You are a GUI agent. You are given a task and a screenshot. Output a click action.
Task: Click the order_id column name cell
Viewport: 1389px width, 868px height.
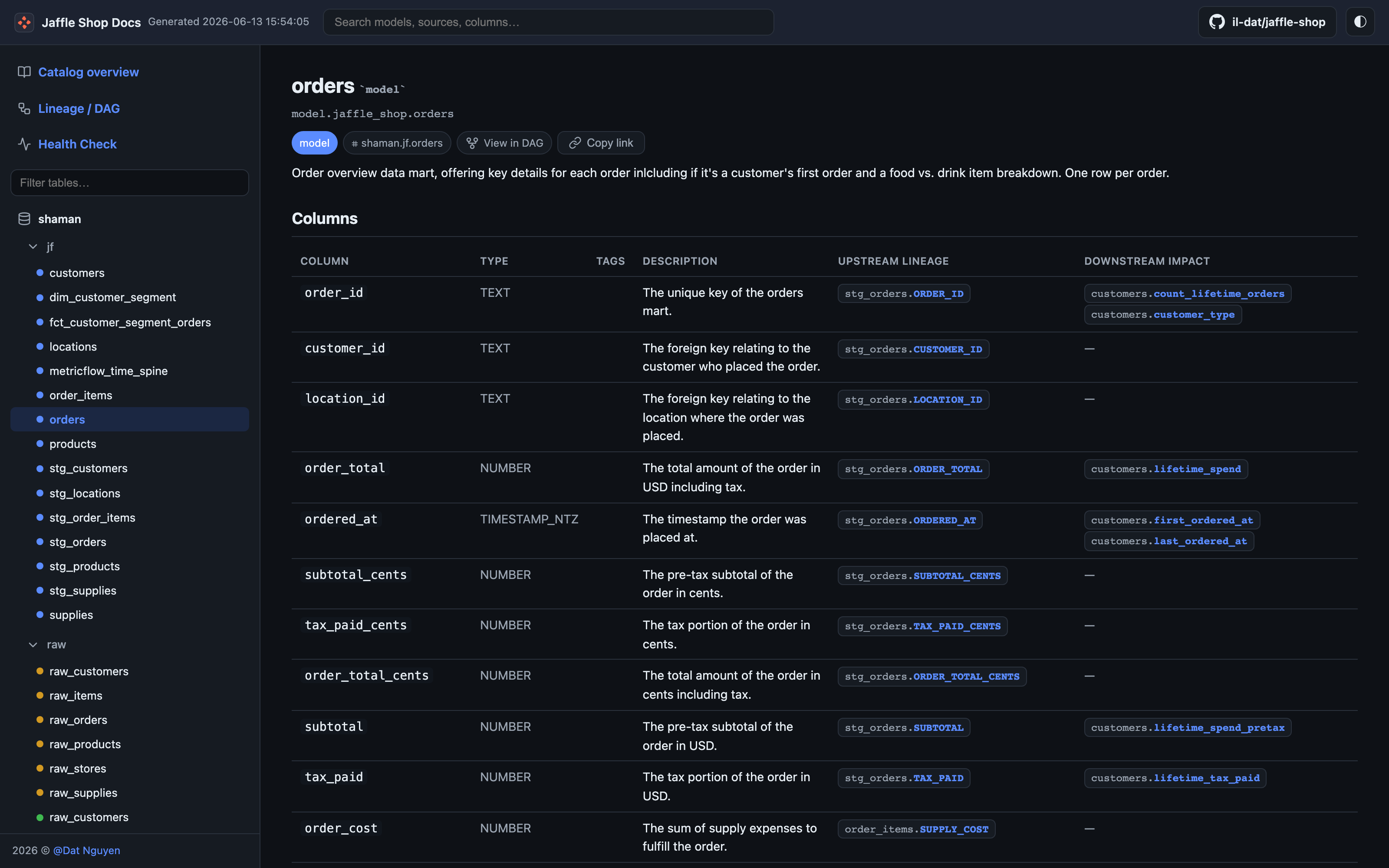[x=333, y=293]
